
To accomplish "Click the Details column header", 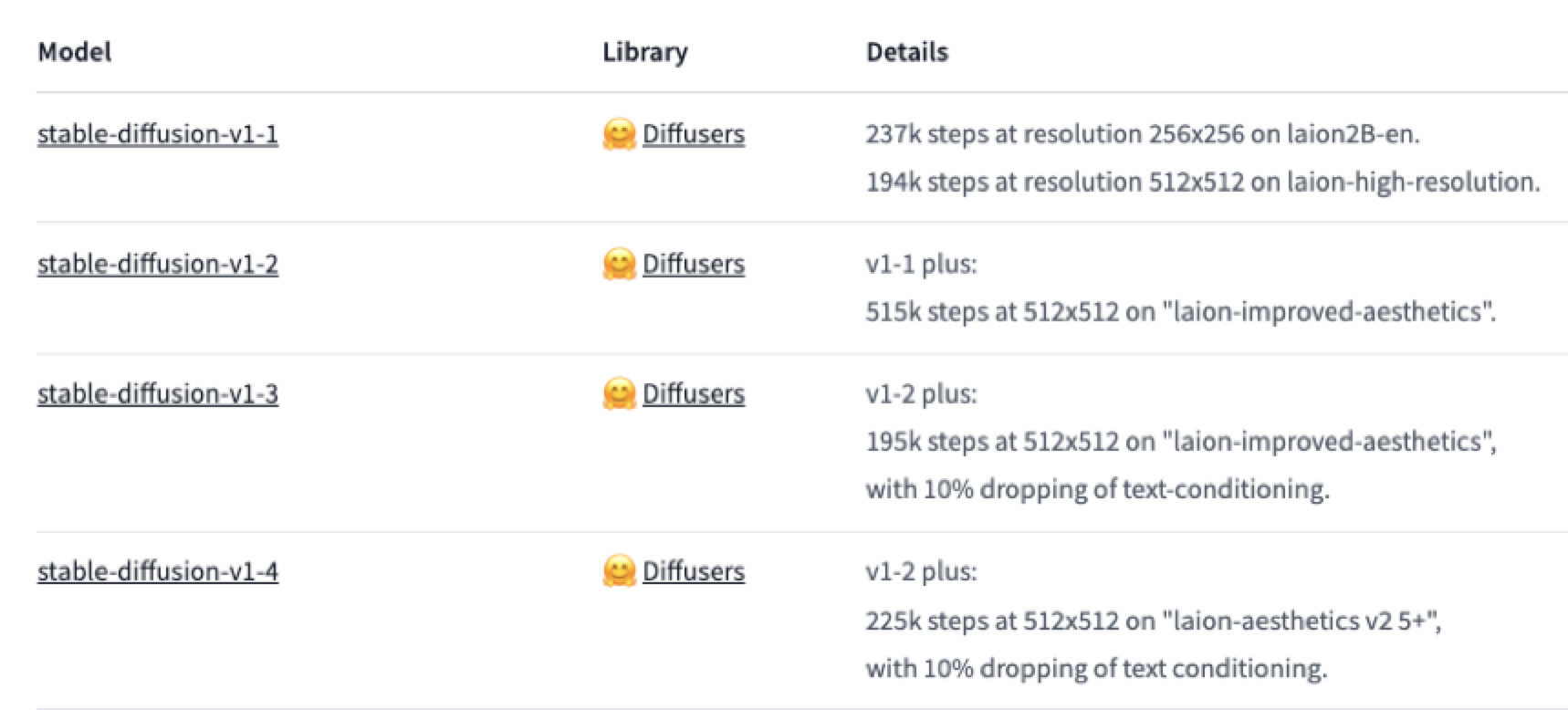I will [907, 52].
